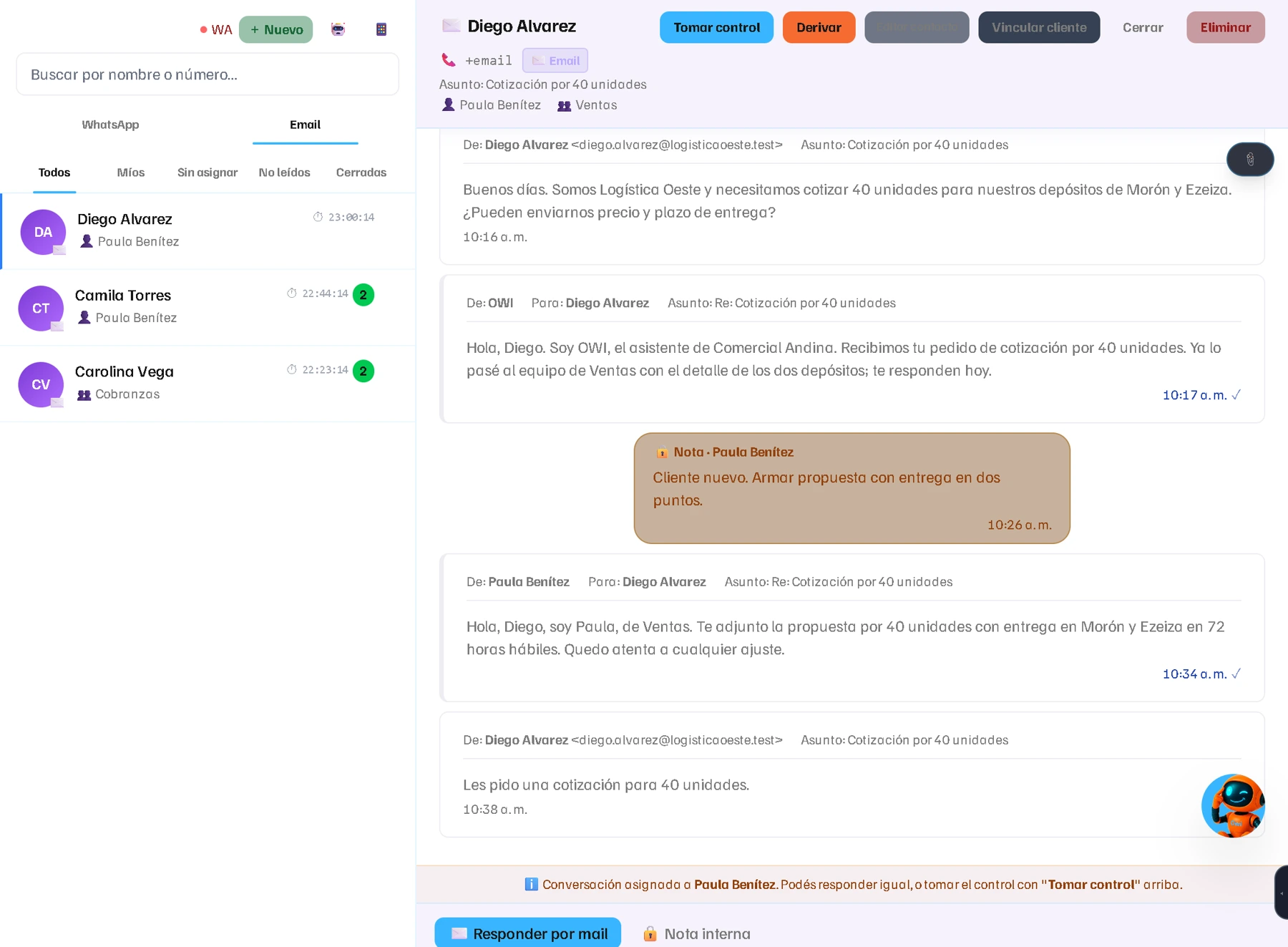Click the Paula Benítez agent icon in header
This screenshot has width=1288, height=947.
click(x=449, y=105)
